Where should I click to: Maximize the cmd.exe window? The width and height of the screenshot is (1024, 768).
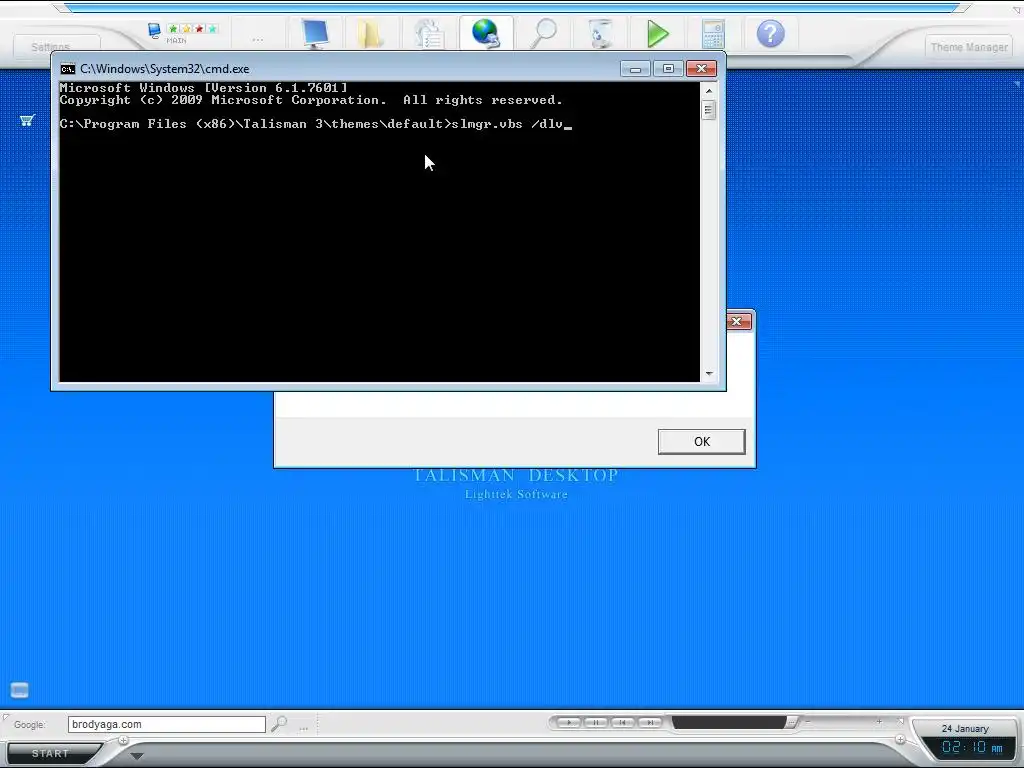668,69
